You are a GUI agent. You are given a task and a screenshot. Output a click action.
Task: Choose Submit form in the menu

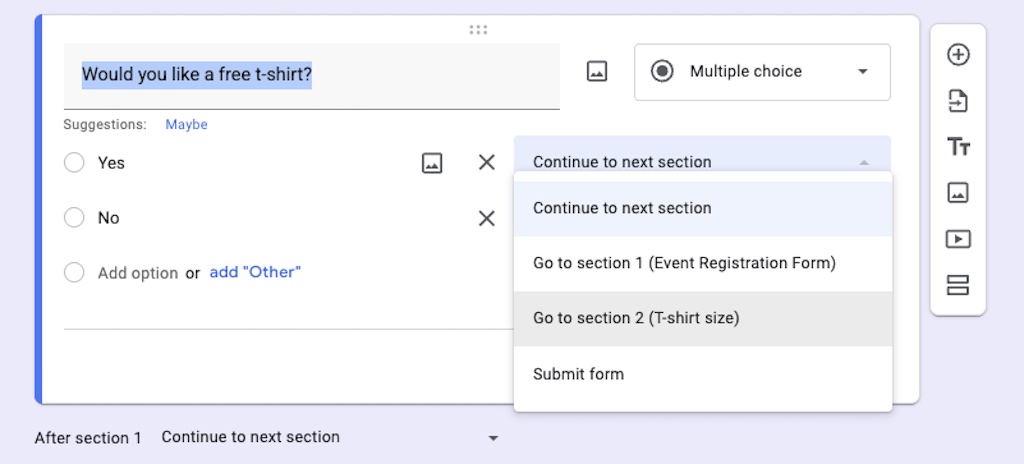703,374
